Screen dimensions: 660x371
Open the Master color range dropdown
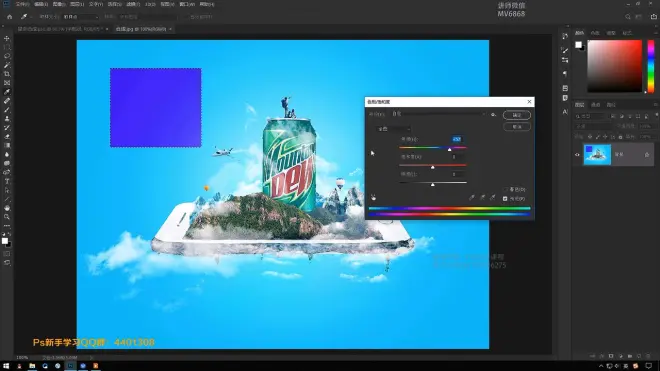[x=393, y=129]
